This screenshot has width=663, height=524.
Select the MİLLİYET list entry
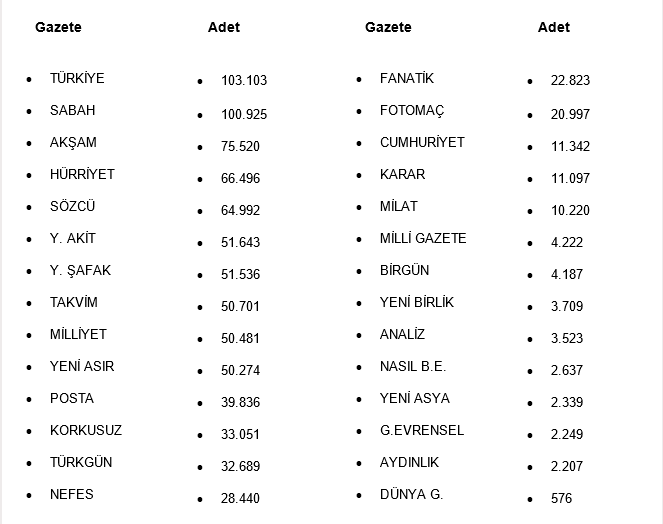pyautogui.click(x=78, y=334)
